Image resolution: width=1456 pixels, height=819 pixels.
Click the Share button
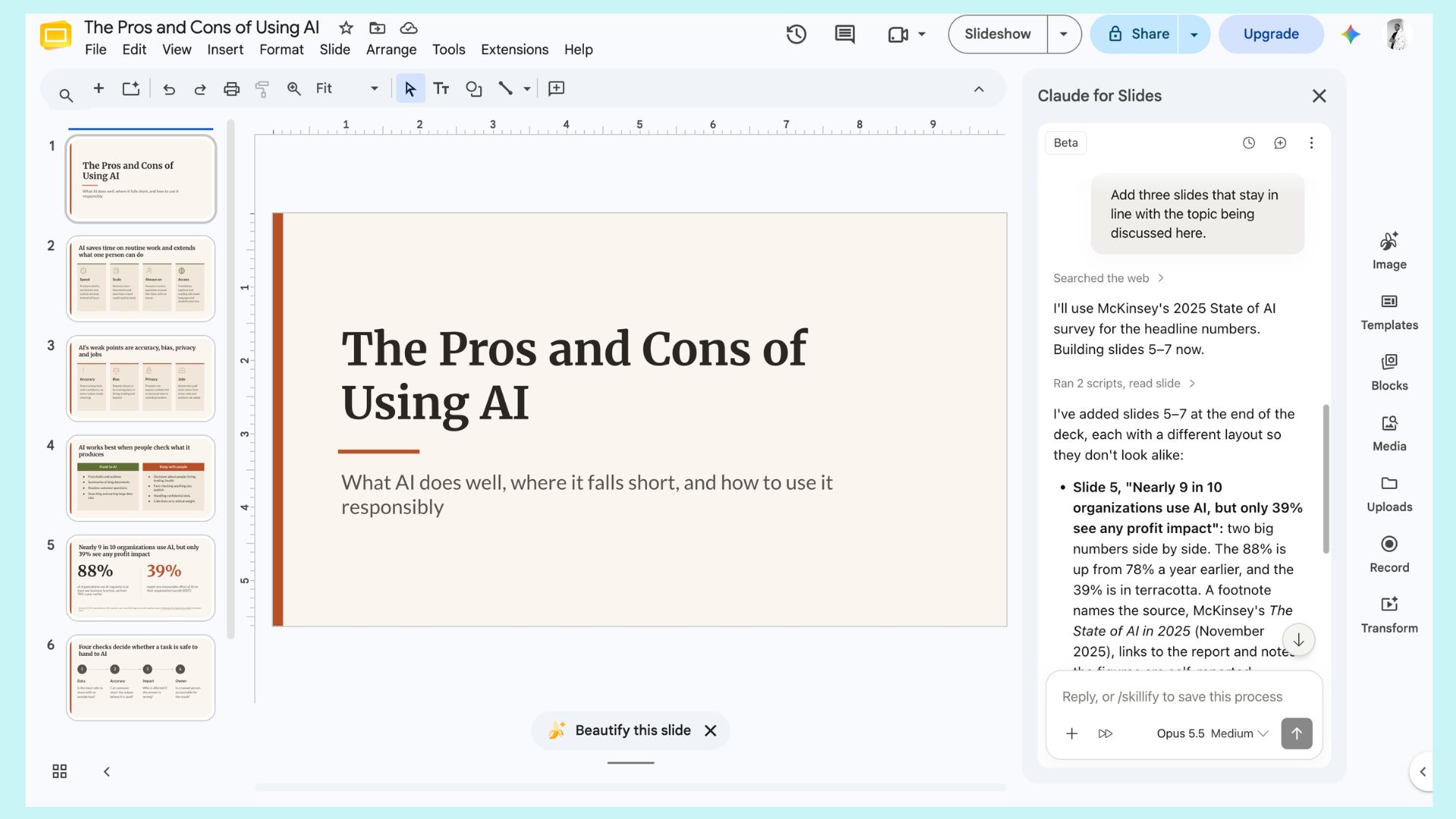(1134, 34)
